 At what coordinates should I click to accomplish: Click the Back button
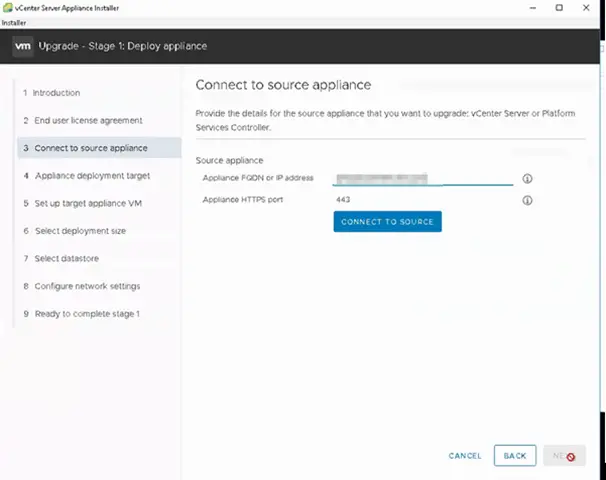515,456
